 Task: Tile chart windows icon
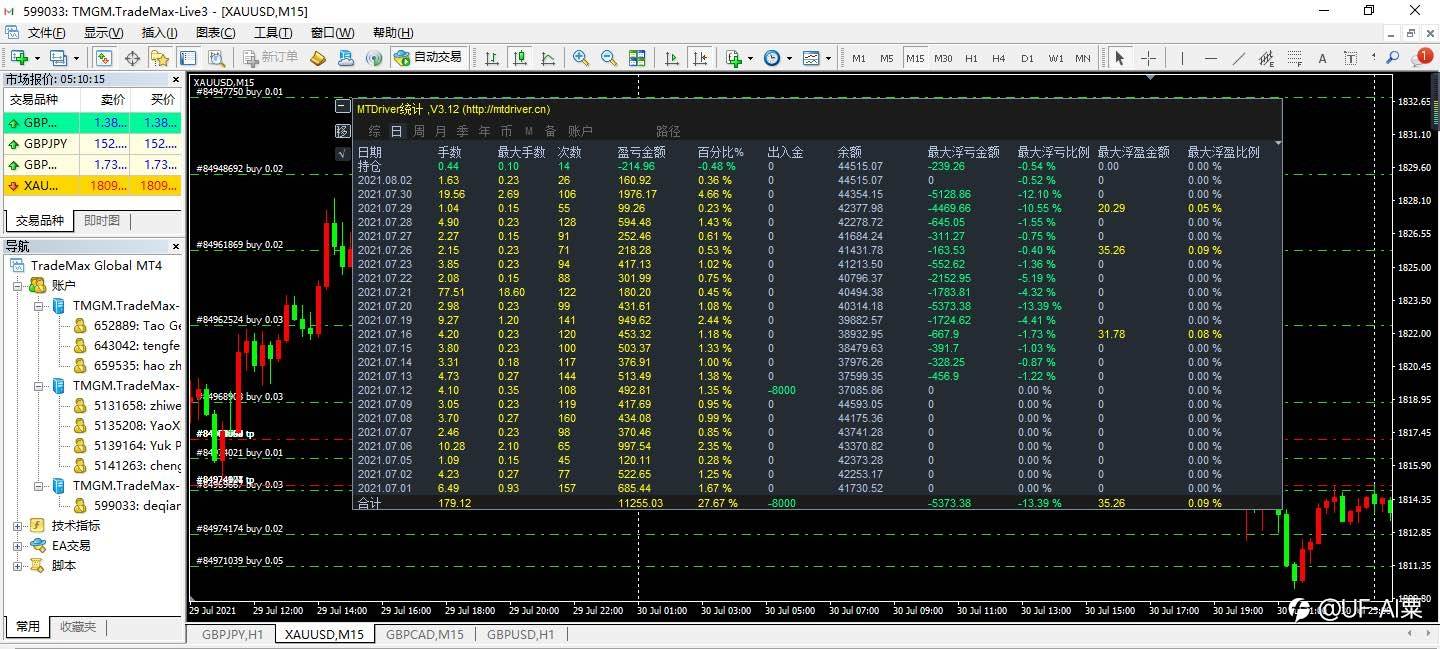pos(637,58)
